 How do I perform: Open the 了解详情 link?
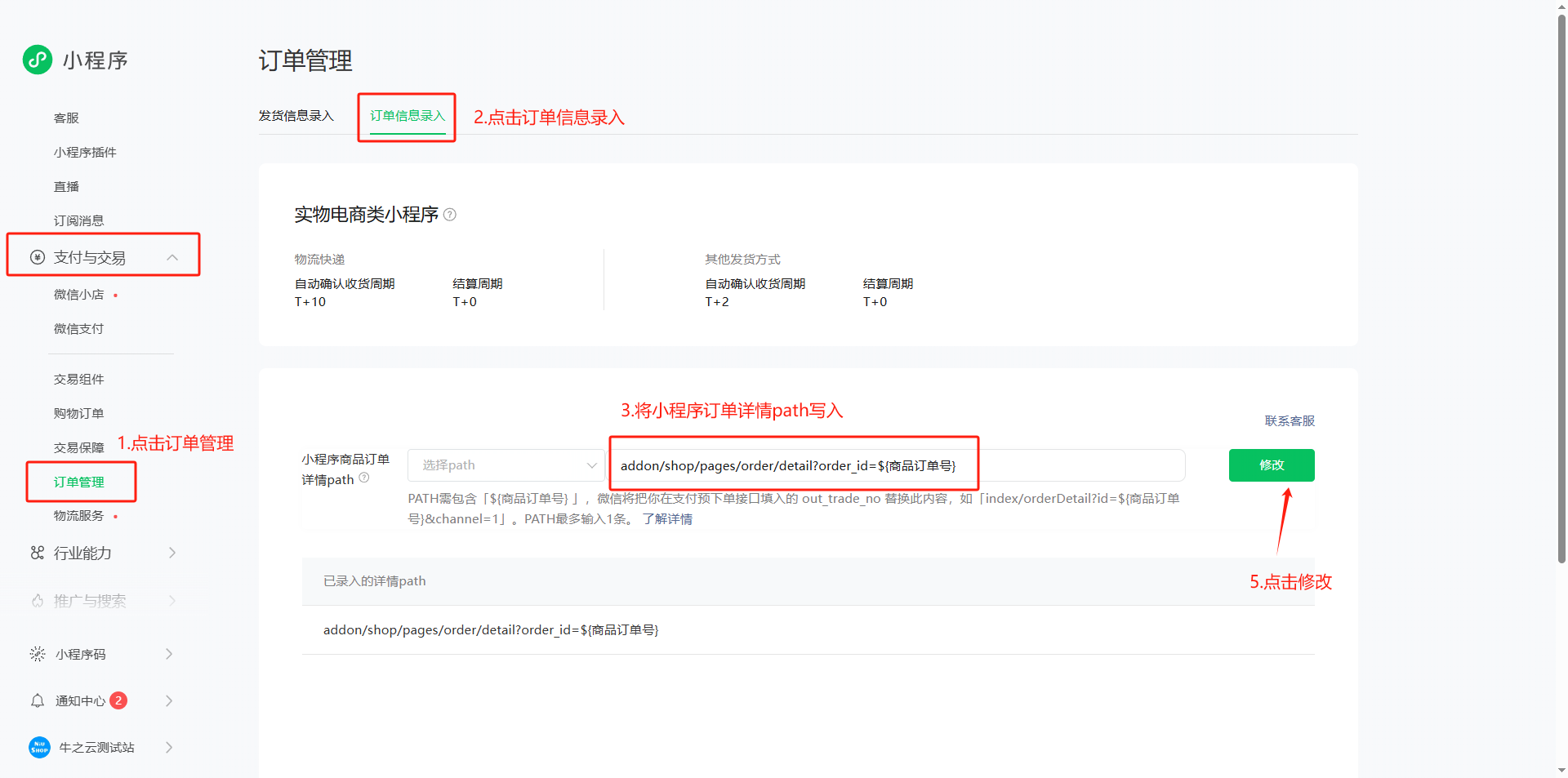667,519
